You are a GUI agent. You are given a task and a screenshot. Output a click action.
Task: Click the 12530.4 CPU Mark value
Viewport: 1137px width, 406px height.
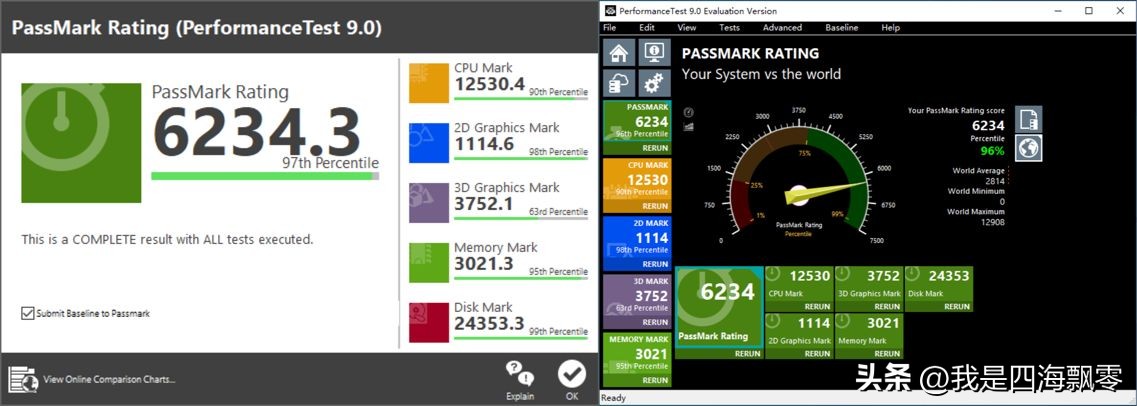pos(489,84)
